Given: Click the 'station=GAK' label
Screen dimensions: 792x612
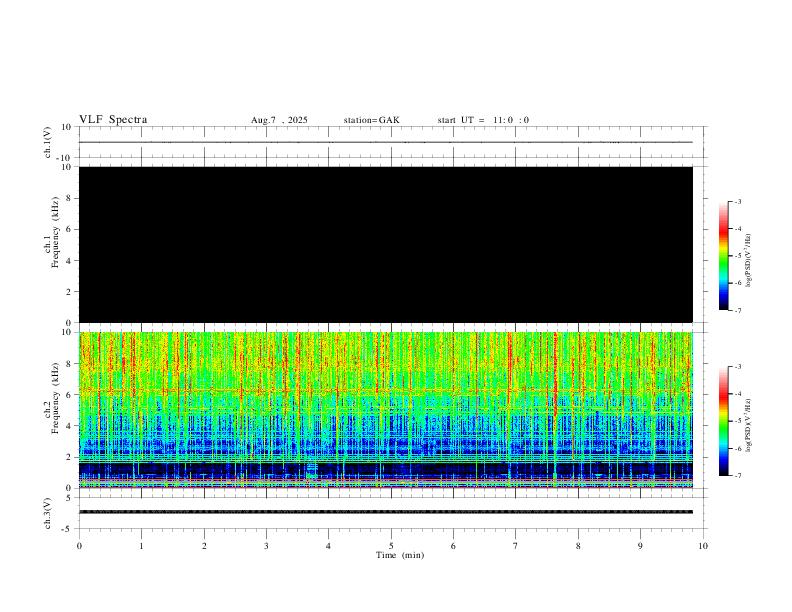Looking at the screenshot, I should [x=372, y=120].
